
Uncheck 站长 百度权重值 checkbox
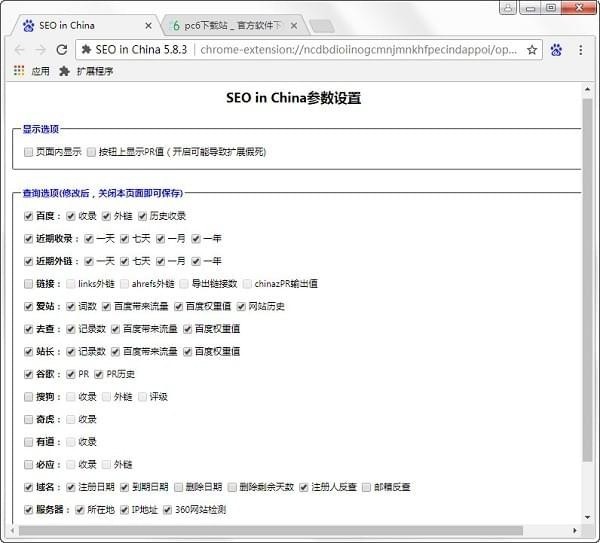[187, 352]
